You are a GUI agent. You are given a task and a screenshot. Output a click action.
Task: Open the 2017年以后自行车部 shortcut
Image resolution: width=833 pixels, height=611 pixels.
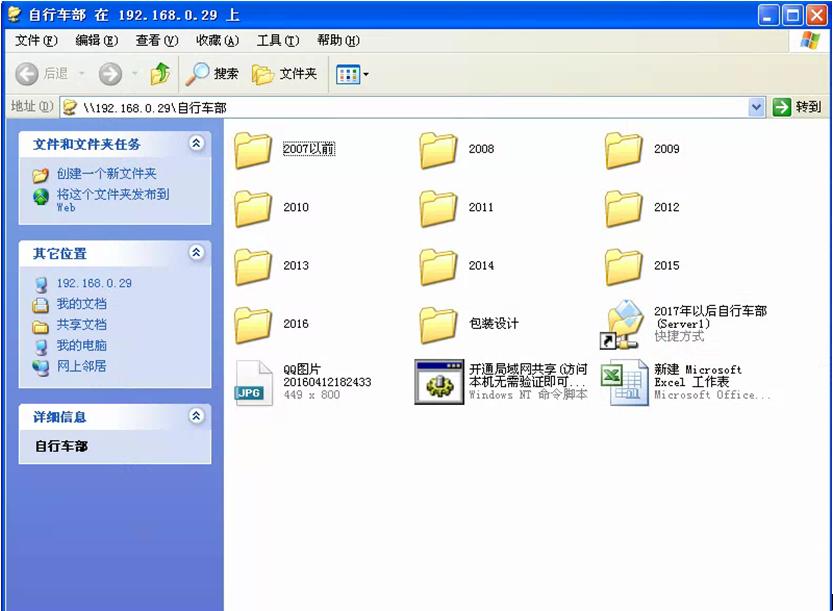click(623, 323)
